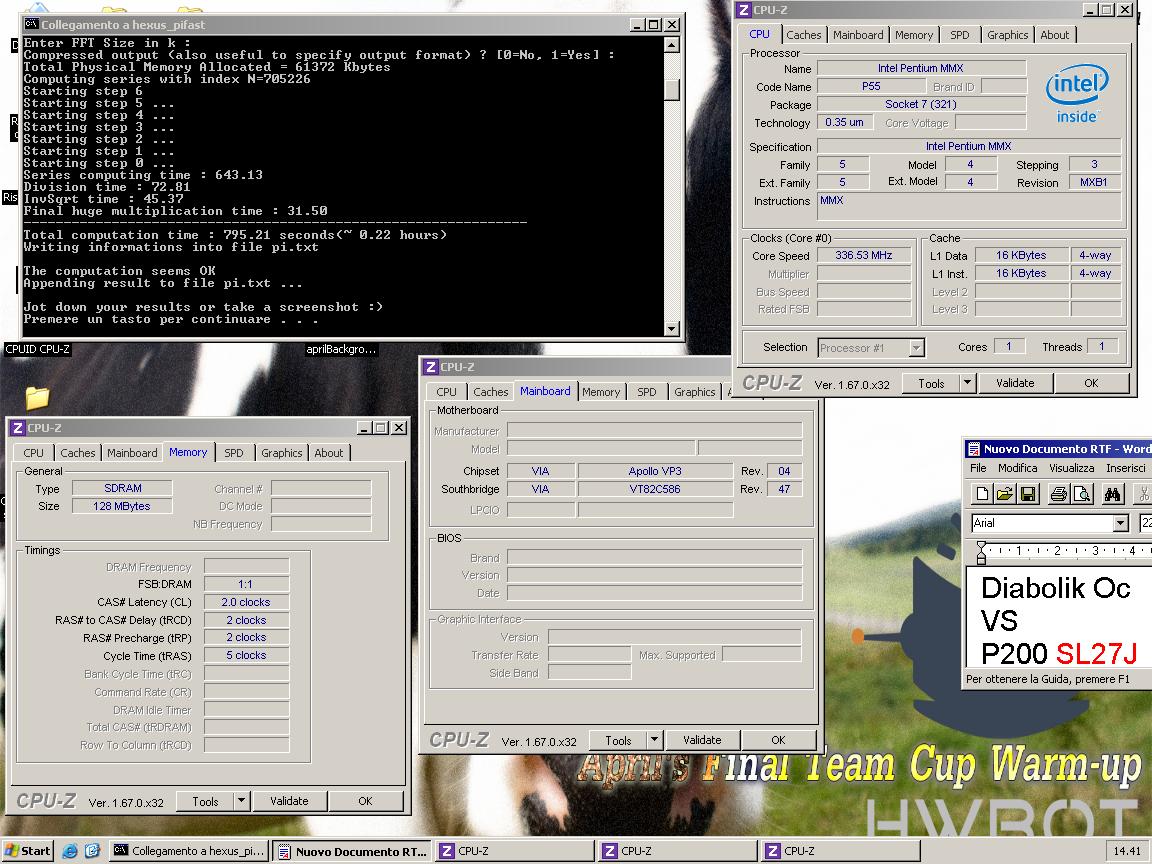Select SPD tab in Memory CPU-Z window
This screenshot has width=1152, height=864.
coord(234,453)
